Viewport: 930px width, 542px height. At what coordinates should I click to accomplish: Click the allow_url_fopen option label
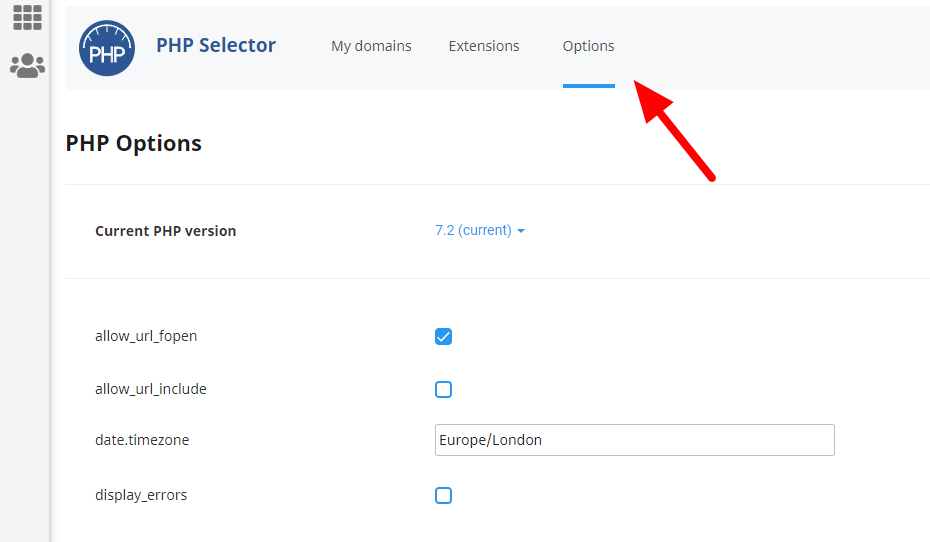point(146,336)
